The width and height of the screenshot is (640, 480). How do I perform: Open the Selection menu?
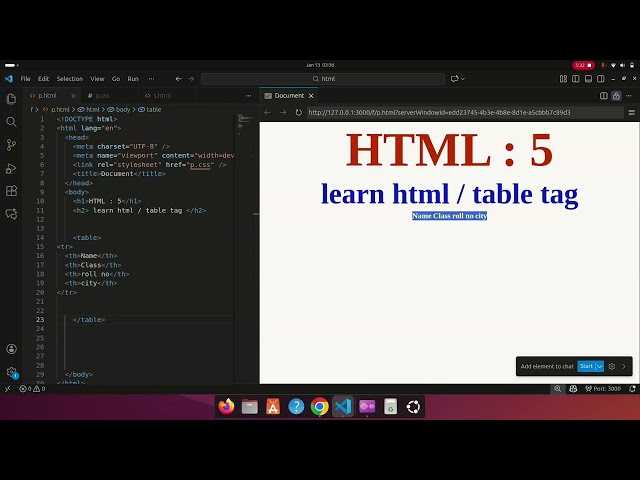[x=70, y=79]
